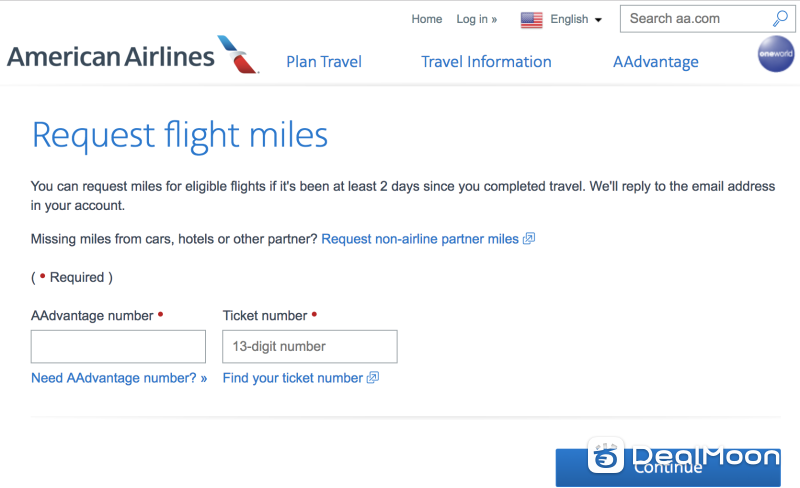This screenshot has height=488, width=800.
Task: Open the Plan Travel menu
Action: (x=324, y=62)
